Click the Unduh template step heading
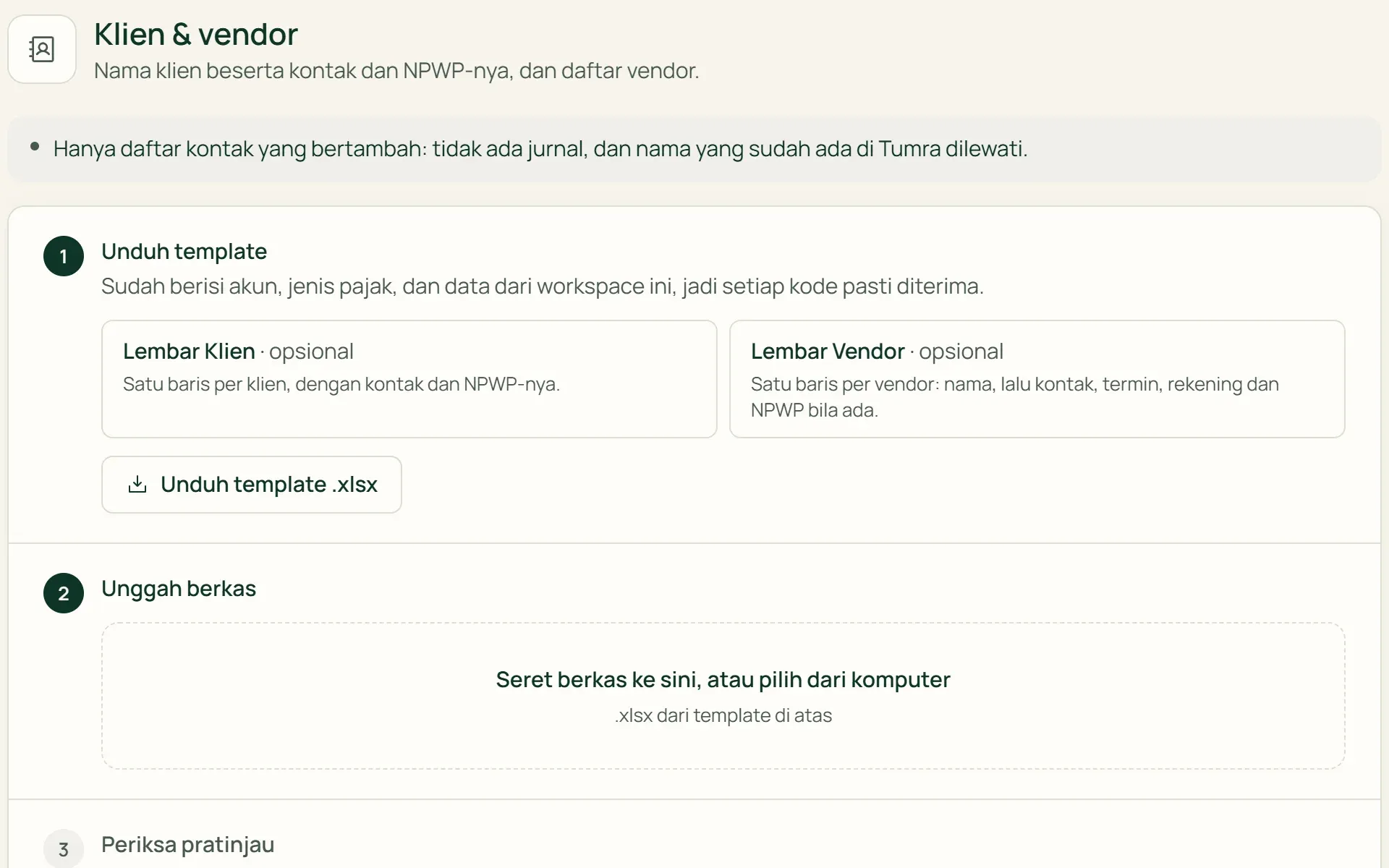Image resolution: width=1389 pixels, height=868 pixels. click(x=184, y=252)
